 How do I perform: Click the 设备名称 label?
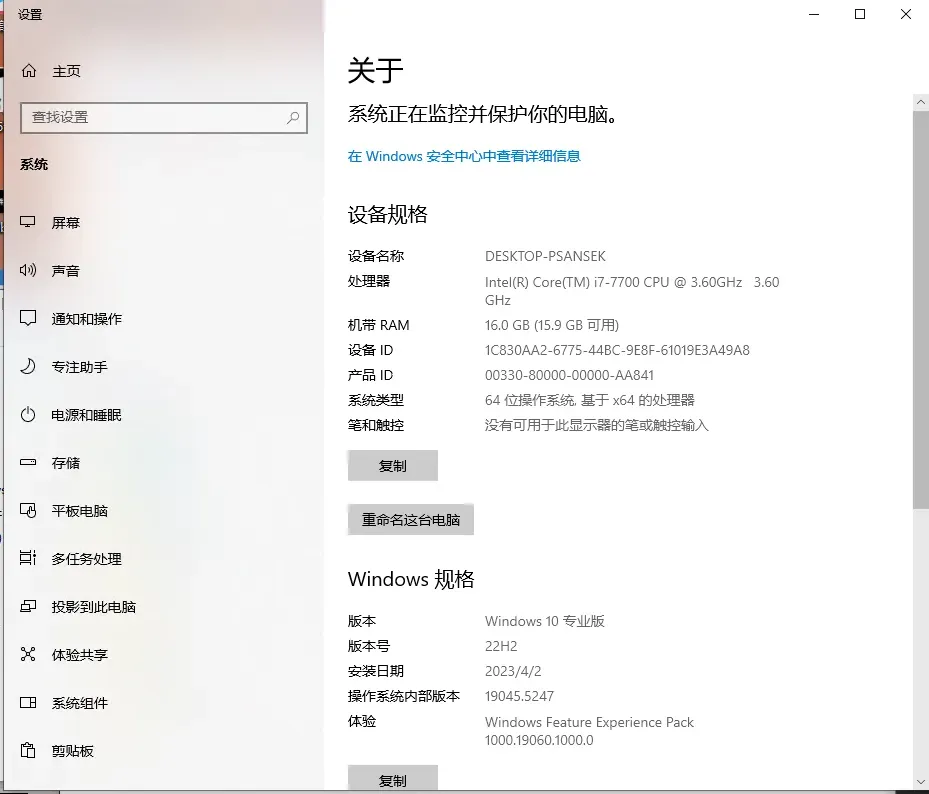[376, 256]
